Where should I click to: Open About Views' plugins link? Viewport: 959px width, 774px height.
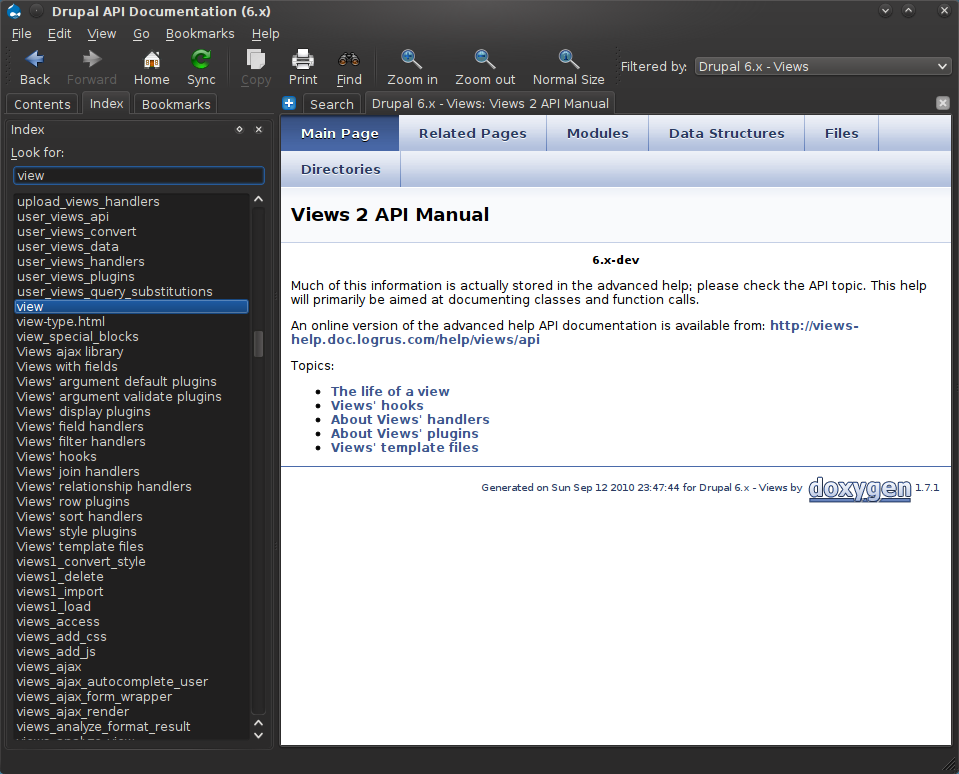tap(404, 433)
